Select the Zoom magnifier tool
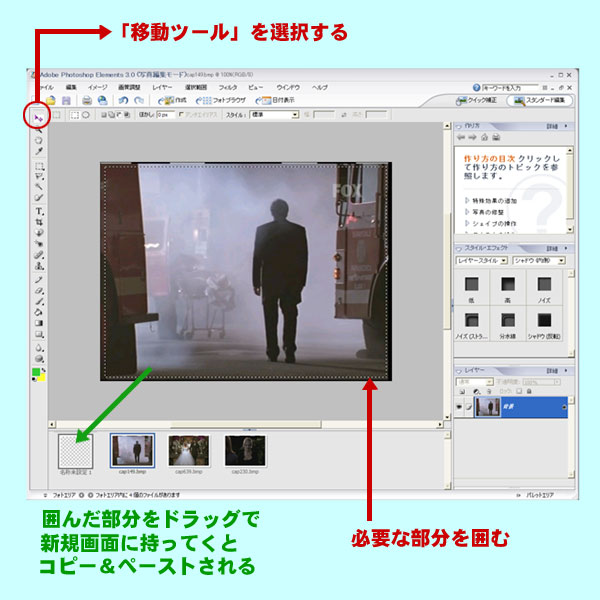This screenshot has width=600, height=600. pos(39,130)
